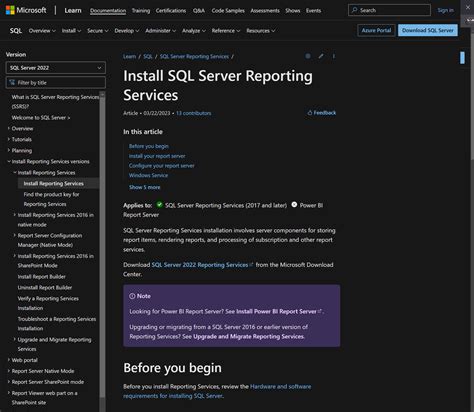Click the theme/add-to-collection circle icon
Screen dimensions: 474x412
point(308,56)
